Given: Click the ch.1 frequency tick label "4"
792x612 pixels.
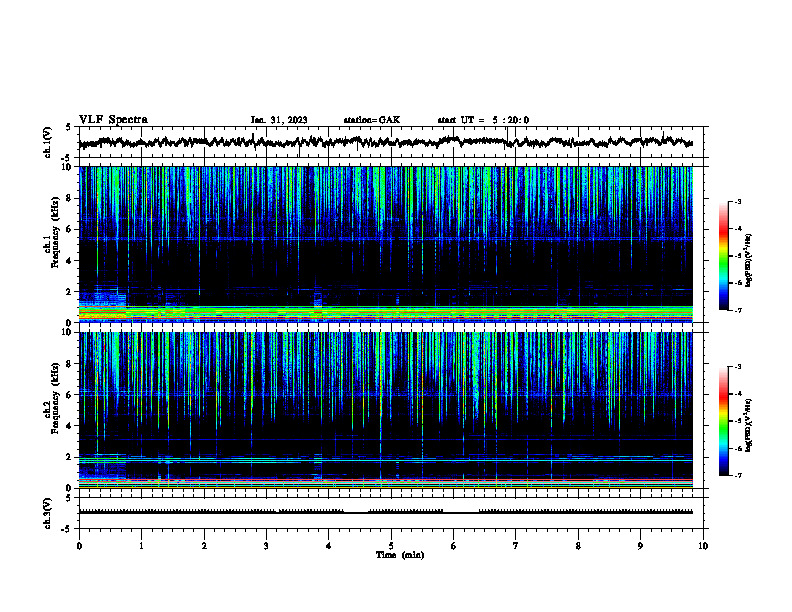Looking at the screenshot, I should coord(69,261).
